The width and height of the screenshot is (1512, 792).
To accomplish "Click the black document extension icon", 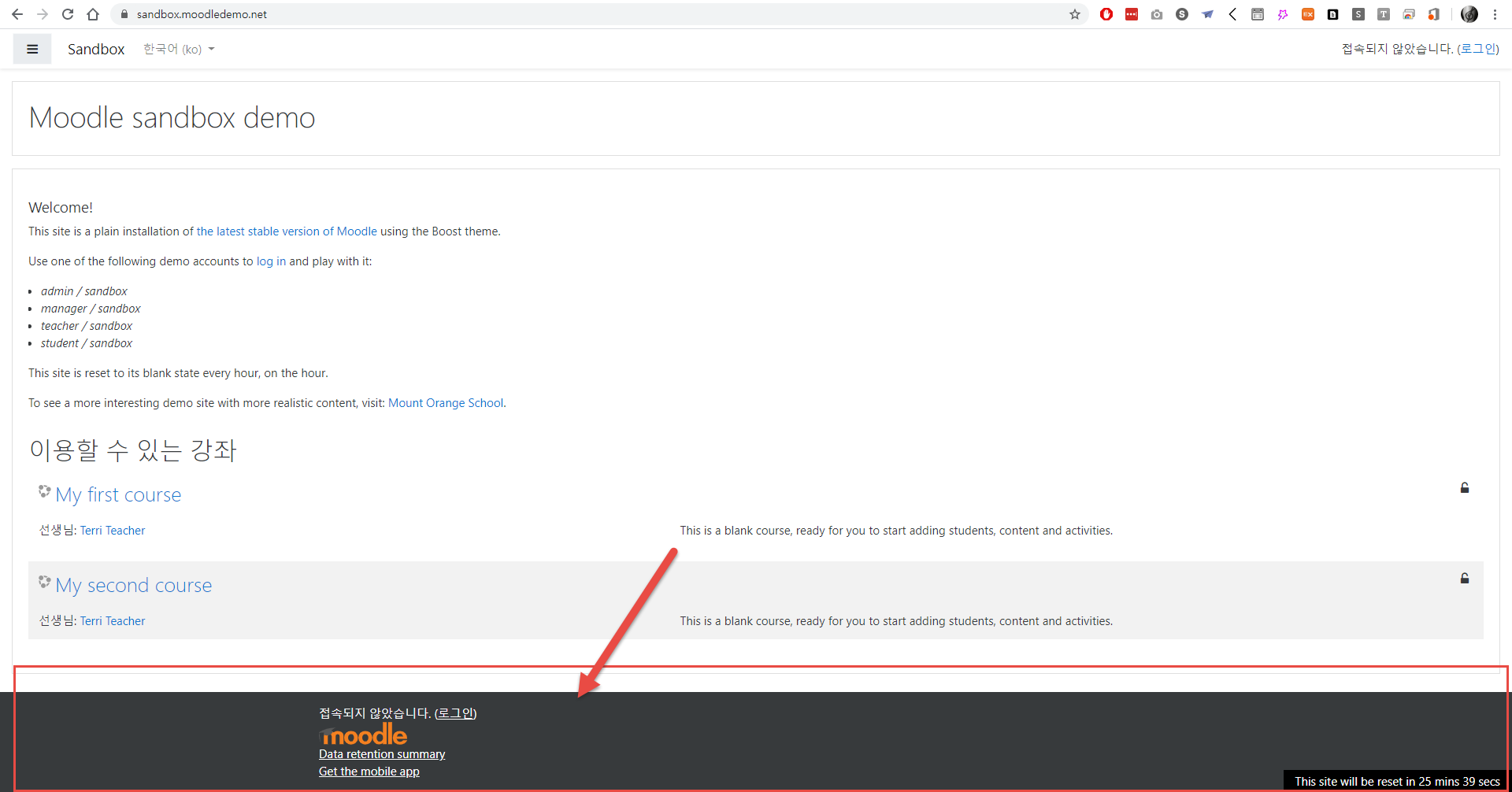I will pyautogui.click(x=1333, y=14).
